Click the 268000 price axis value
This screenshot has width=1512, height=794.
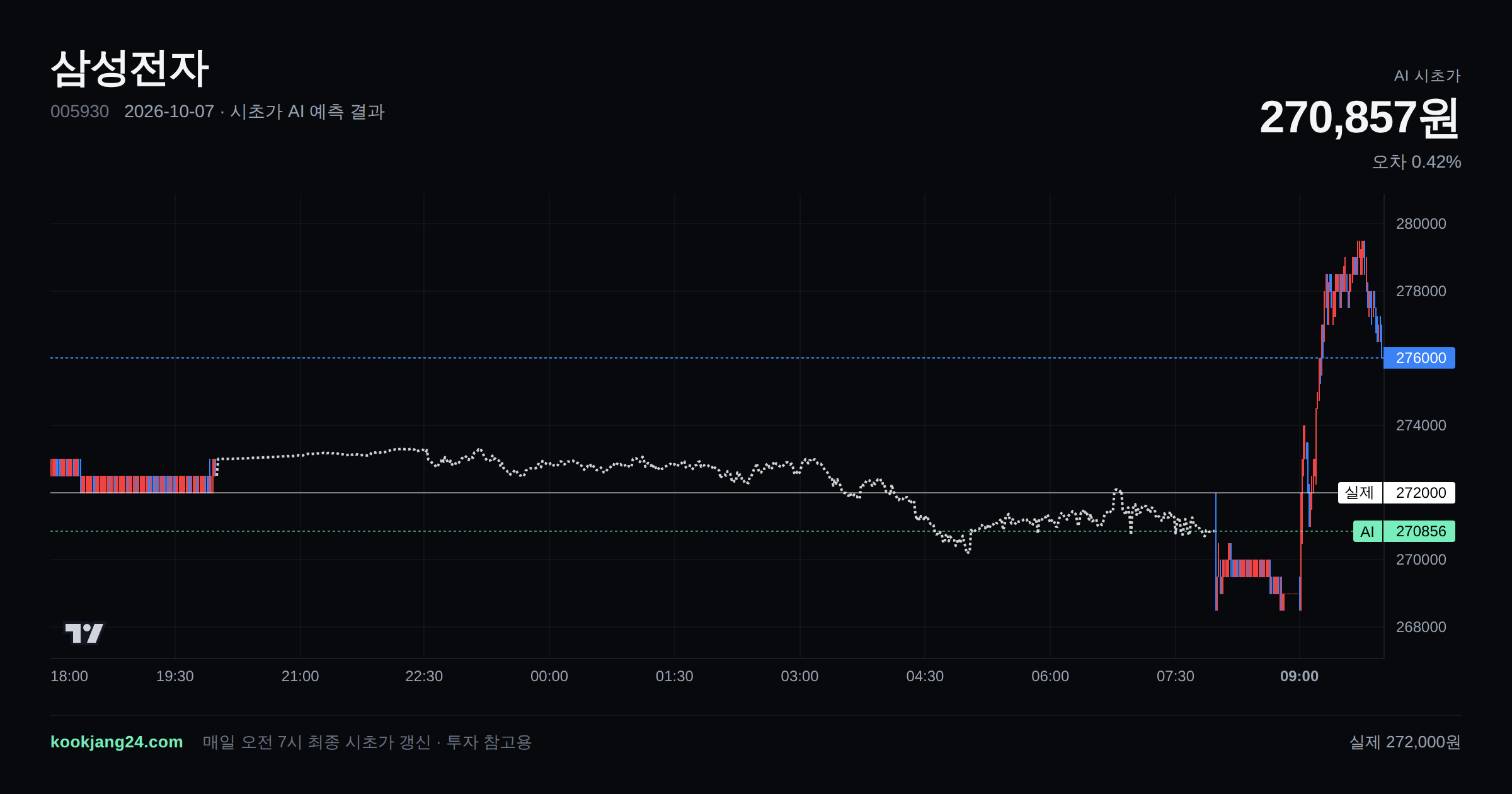(1421, 627)
